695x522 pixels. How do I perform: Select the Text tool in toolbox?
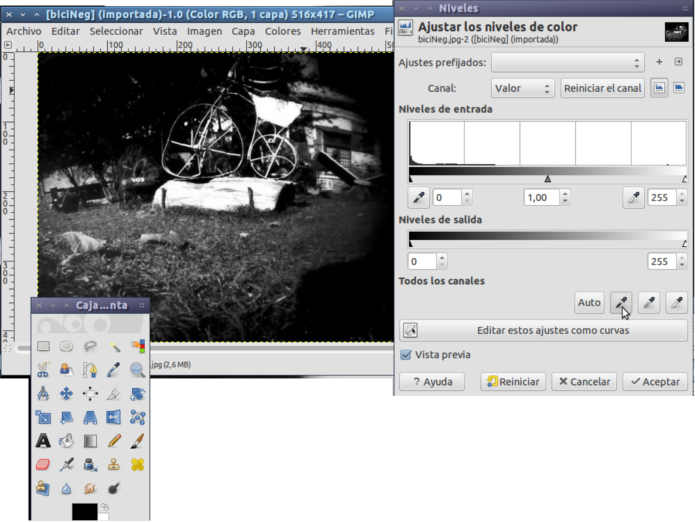pos(43,440)
